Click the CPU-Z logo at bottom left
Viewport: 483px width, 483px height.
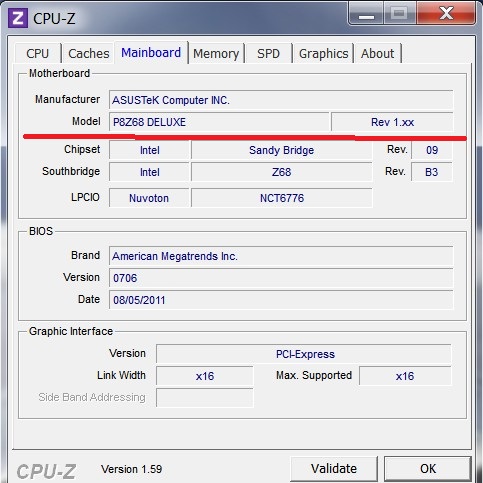click(46, 471)
